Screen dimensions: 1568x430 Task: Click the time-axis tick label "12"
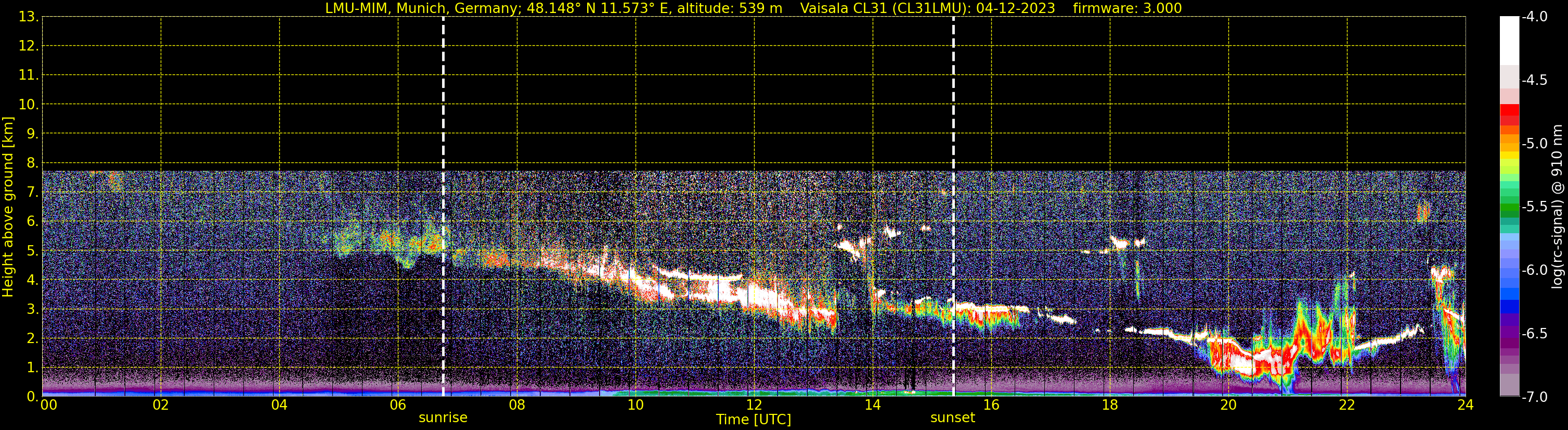point(754,405)
